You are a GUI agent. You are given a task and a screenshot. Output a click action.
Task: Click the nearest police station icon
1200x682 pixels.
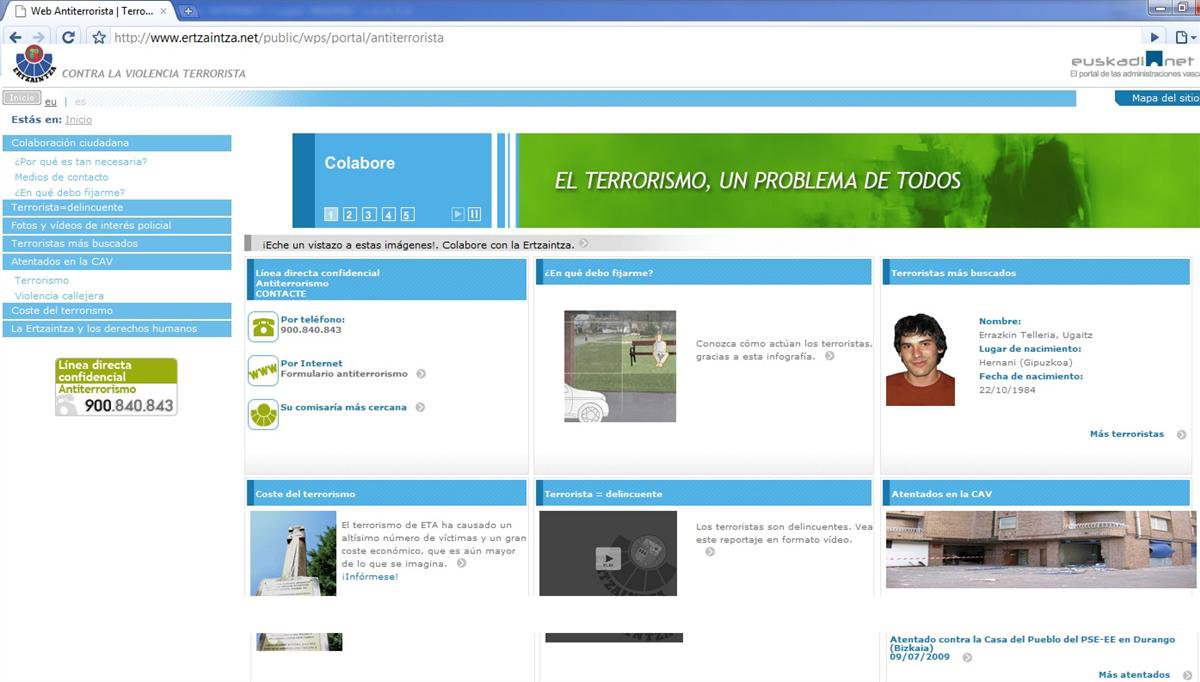coord(263,414)
